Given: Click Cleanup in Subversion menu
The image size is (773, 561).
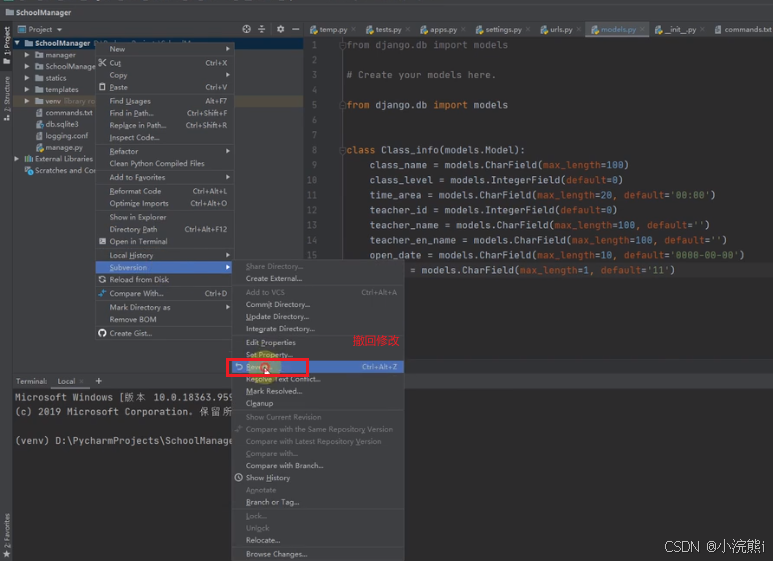Looking at the screenshot, I should (318, 403).
